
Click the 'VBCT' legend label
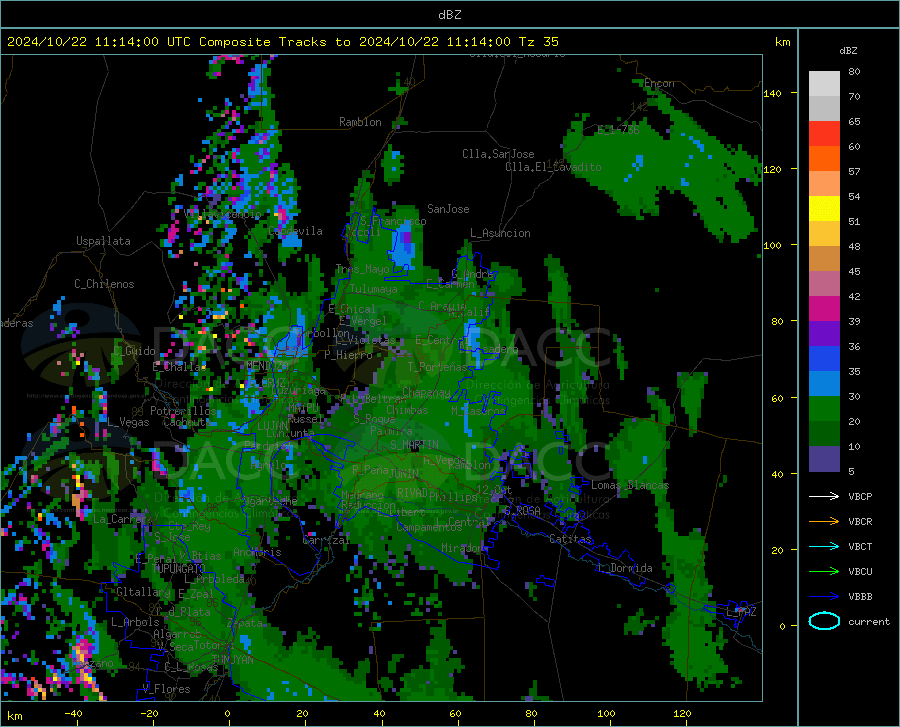(860, 546)
